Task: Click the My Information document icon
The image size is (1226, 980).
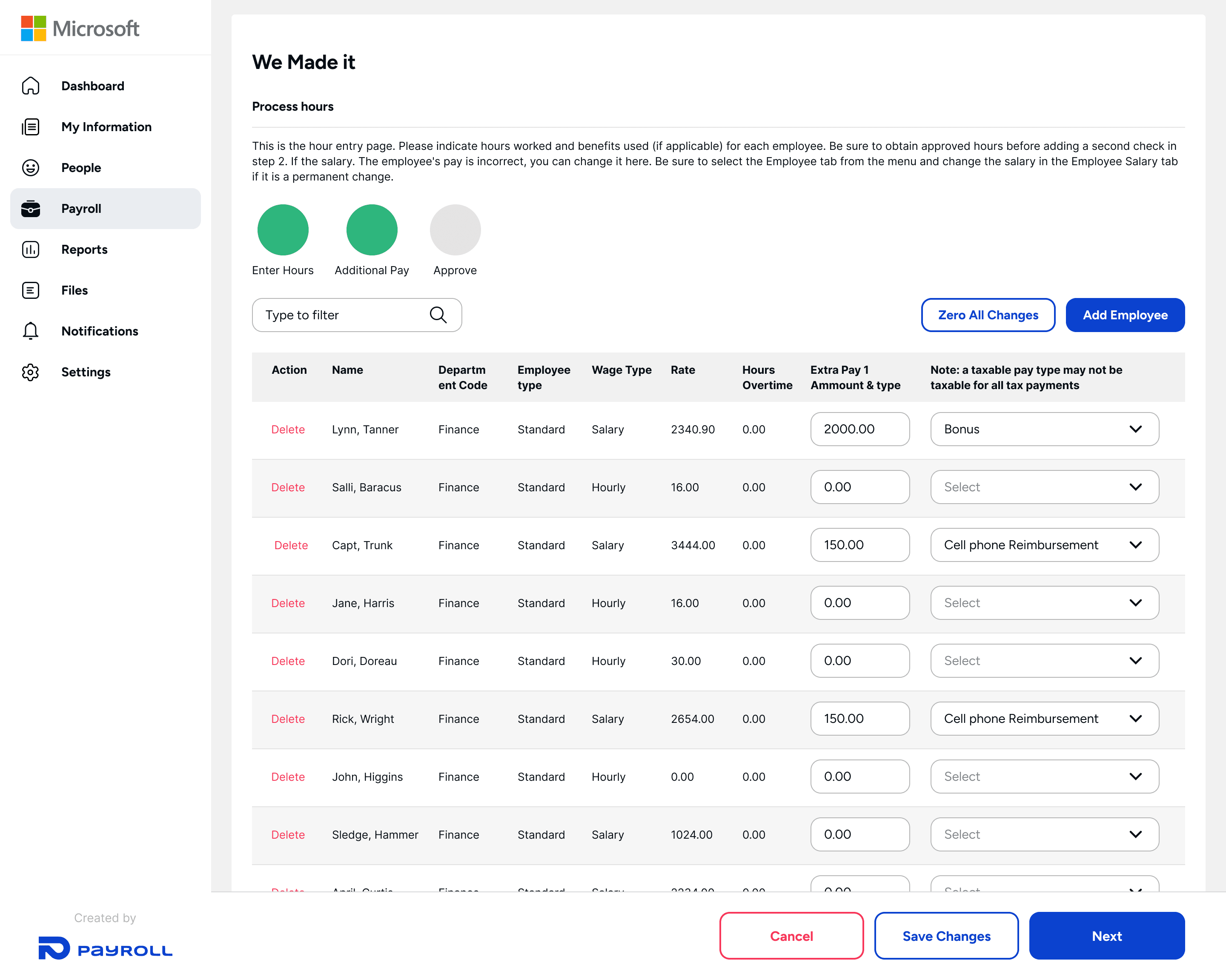Action: click(x=31, y=127)
